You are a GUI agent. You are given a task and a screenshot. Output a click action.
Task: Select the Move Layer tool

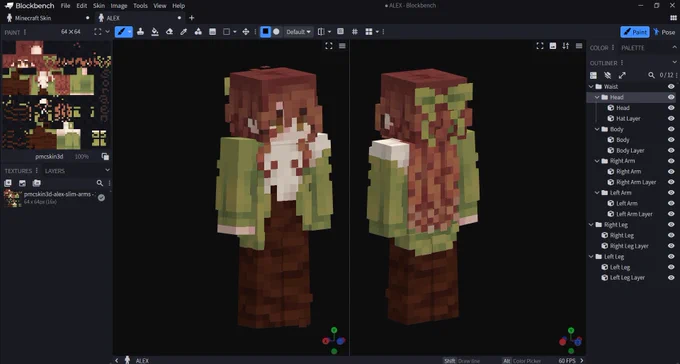[x=245, y=32]
